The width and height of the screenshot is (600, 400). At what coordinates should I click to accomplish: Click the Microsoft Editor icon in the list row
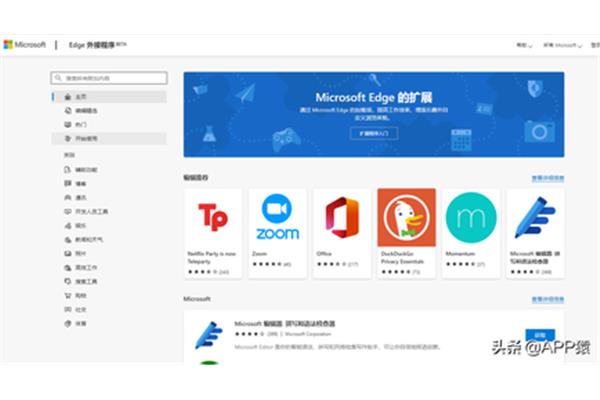pyautogui.click(x=209, y=335)
